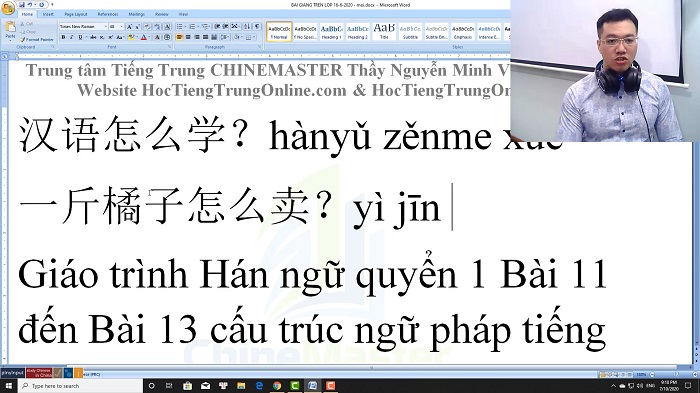Apply the Normal style
The width and height of the screenshot is (700, 393).
pyautogui.click(x=279, y=32)
